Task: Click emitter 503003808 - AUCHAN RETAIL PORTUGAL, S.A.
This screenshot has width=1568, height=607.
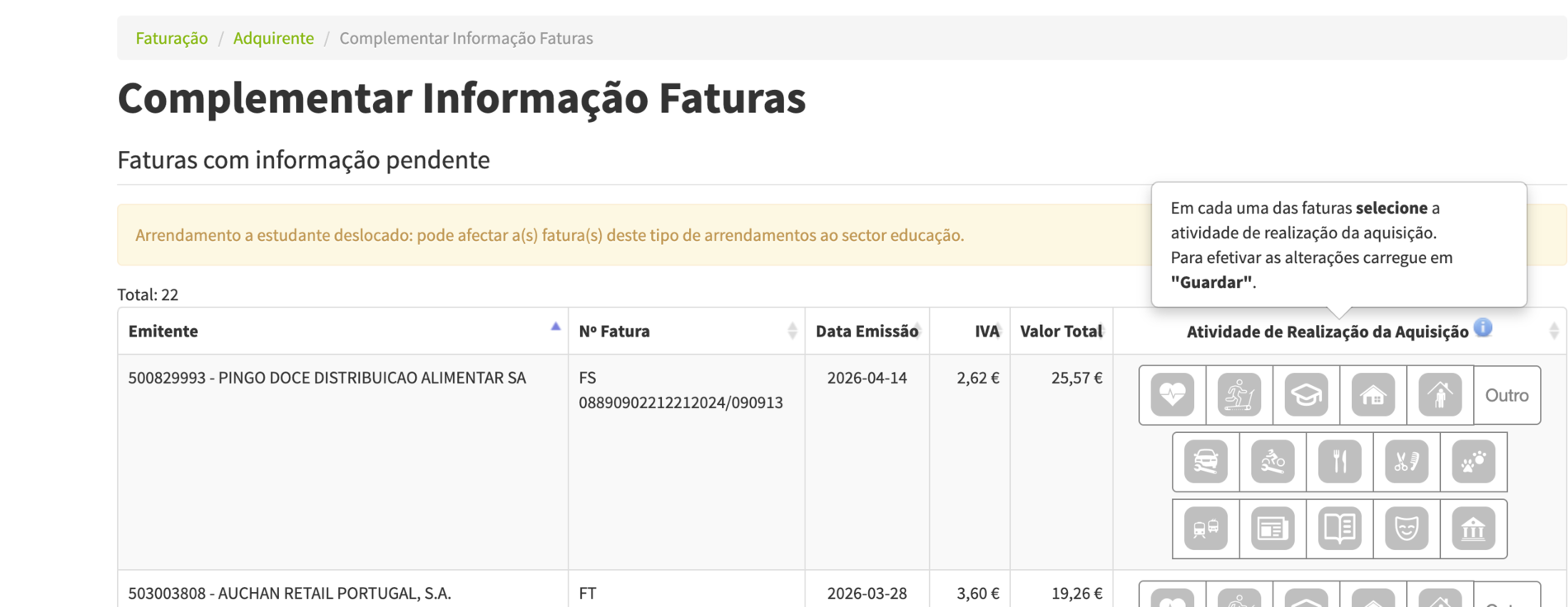Action: [x=290, y=593]
